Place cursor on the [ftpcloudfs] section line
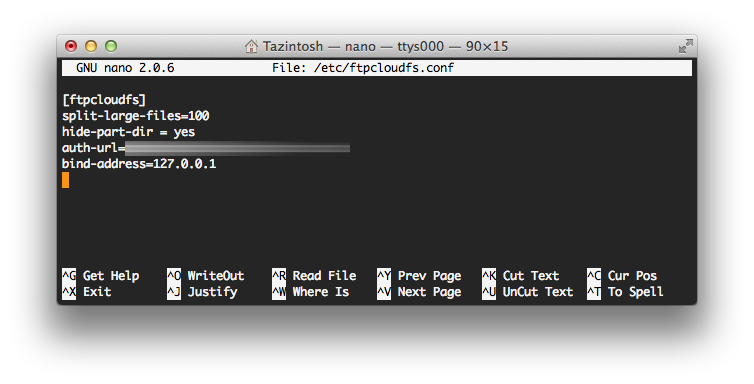Viewport: 754px width, 384px height. point(104,100)
